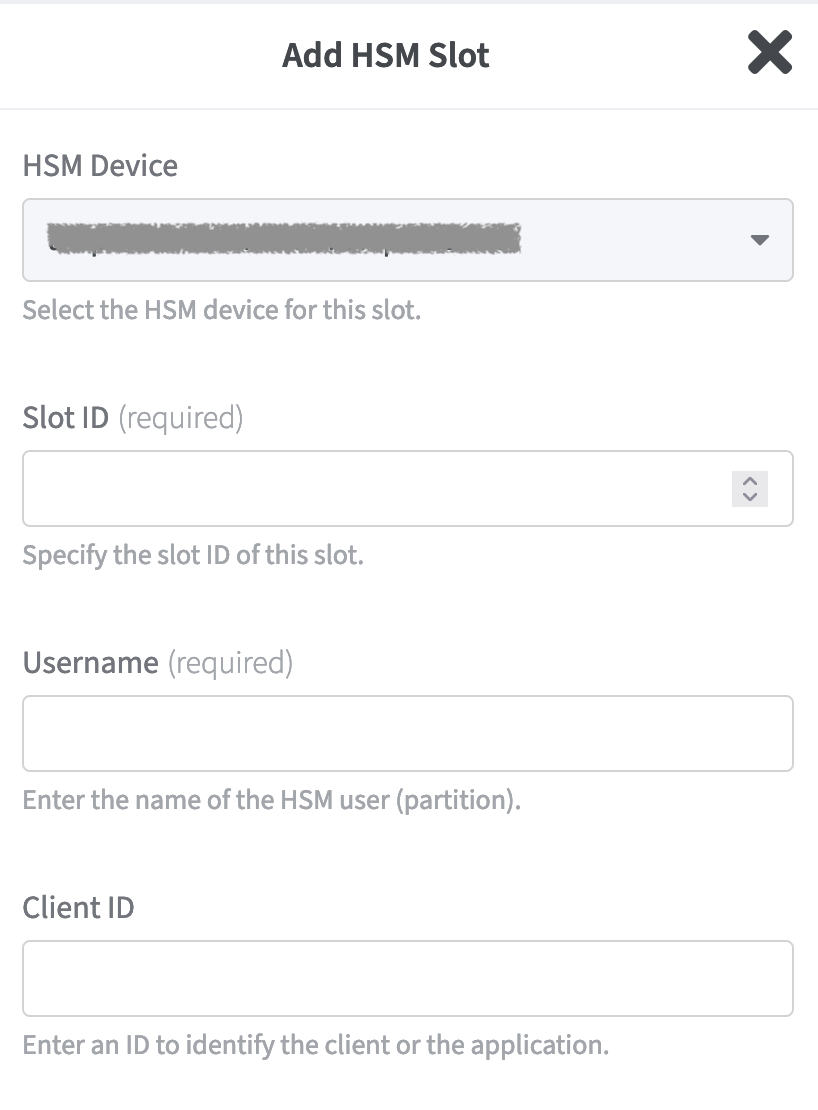
Task: Click the Client ID label
Action: pos(78,908)
